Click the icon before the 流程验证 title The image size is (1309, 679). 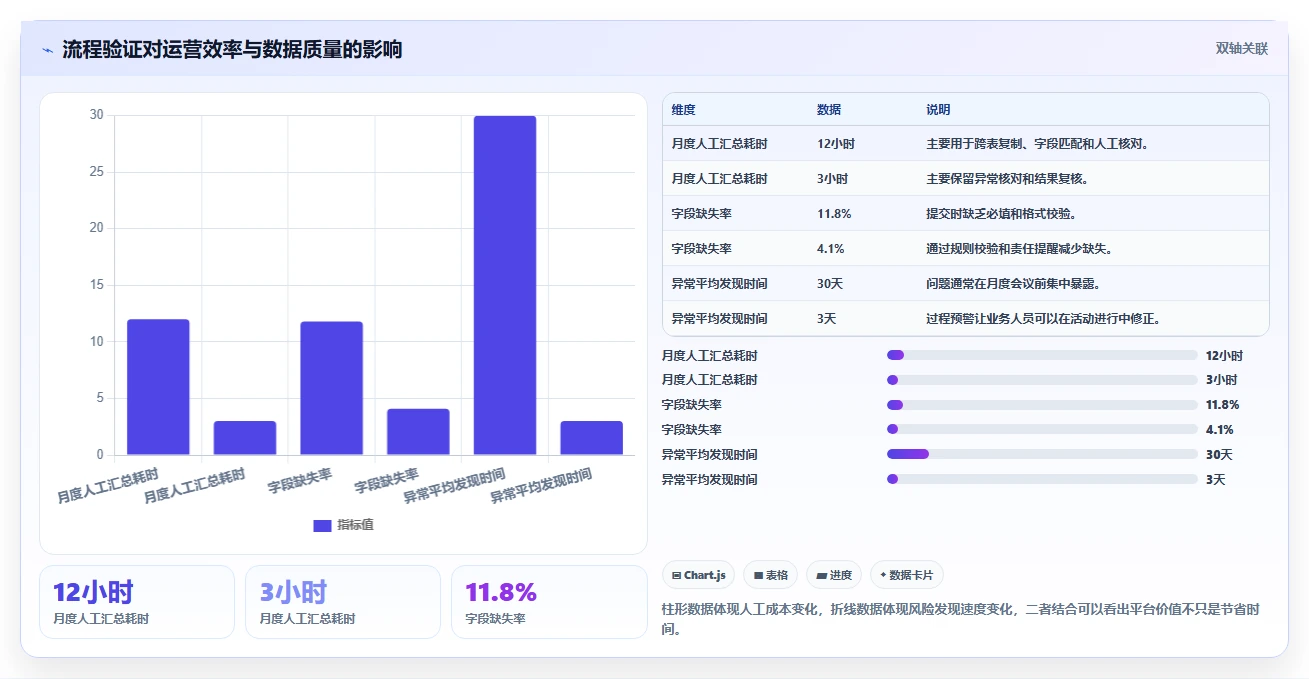click(x=47, y=50)
